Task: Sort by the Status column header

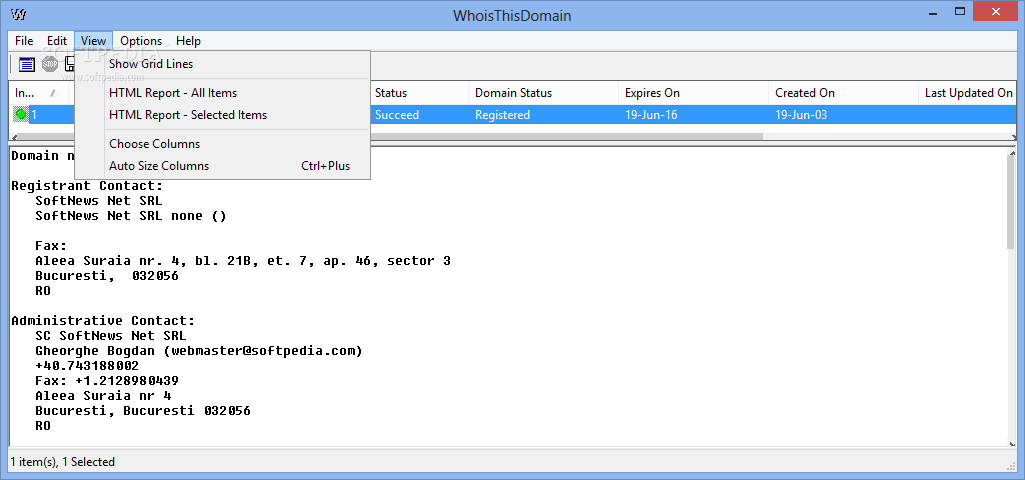Action: [x=419, y=93]
